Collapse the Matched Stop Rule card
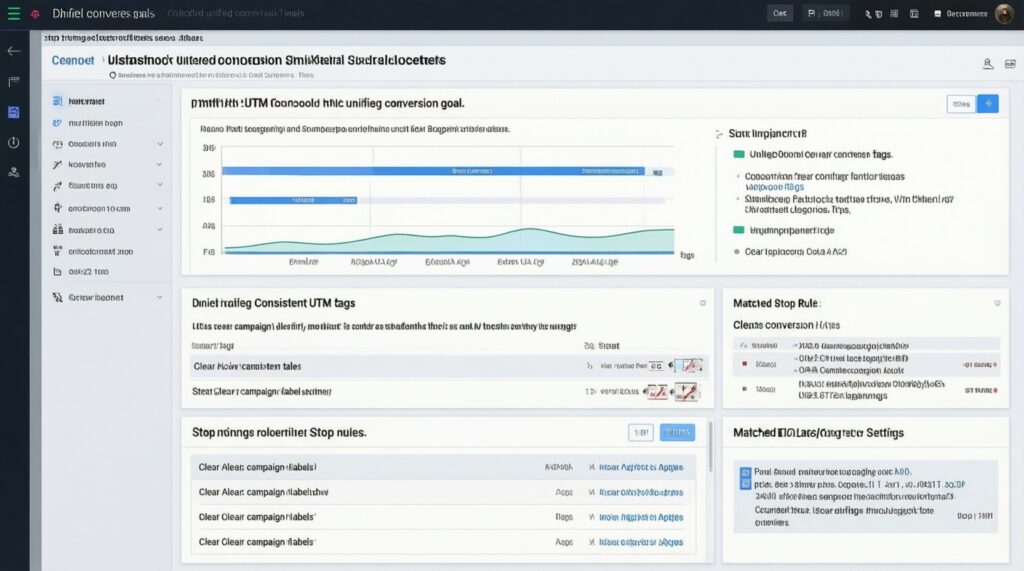The width and height of the screenshot is (1024, 571). (x=996, y=302)
